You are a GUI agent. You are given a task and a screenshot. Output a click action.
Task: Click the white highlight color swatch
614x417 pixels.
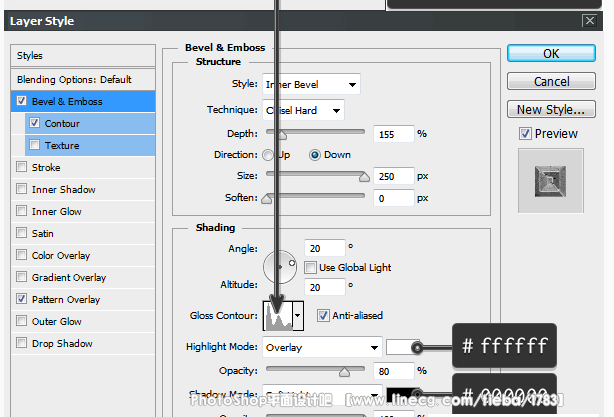coord(400,348)
